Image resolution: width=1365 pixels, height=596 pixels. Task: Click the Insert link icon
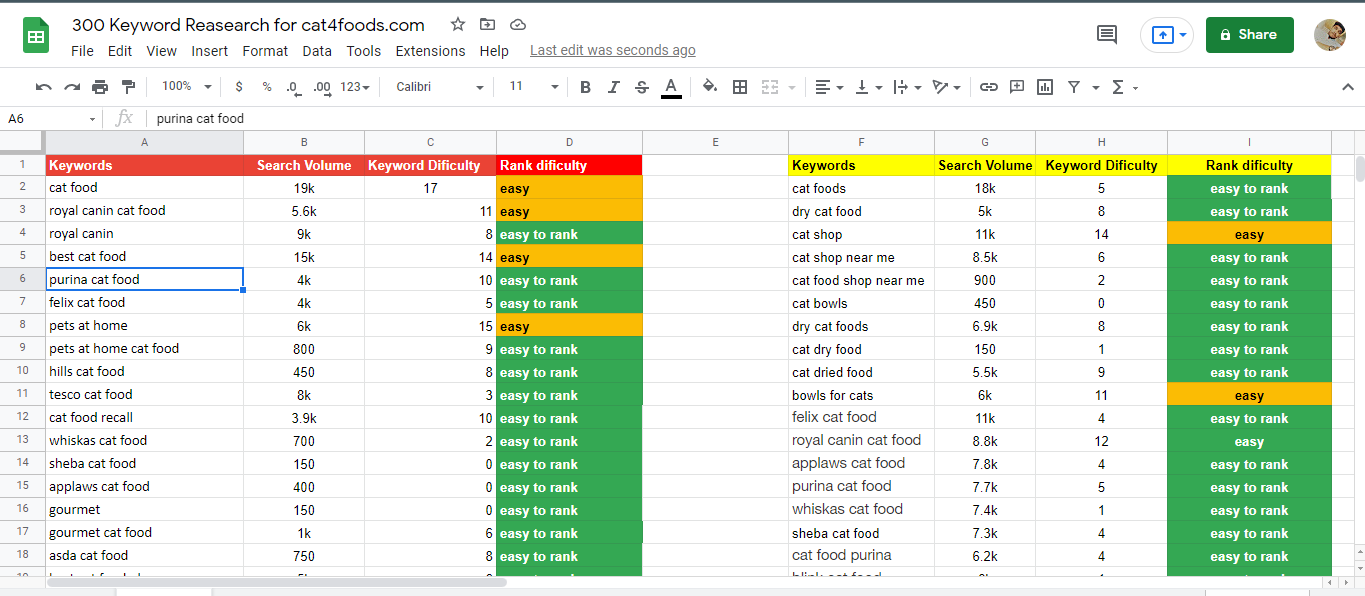pos(988,87)
